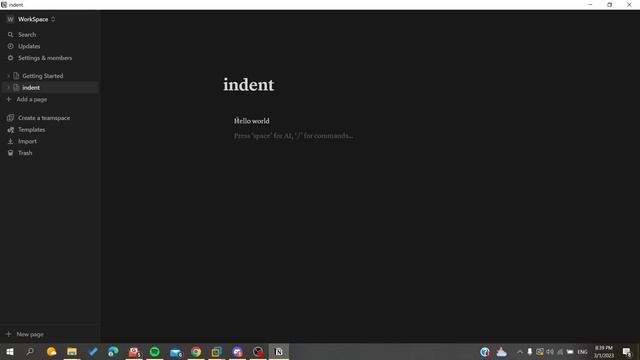Click the indent page title heading
640x360 pixels.
tap(249, 85)
